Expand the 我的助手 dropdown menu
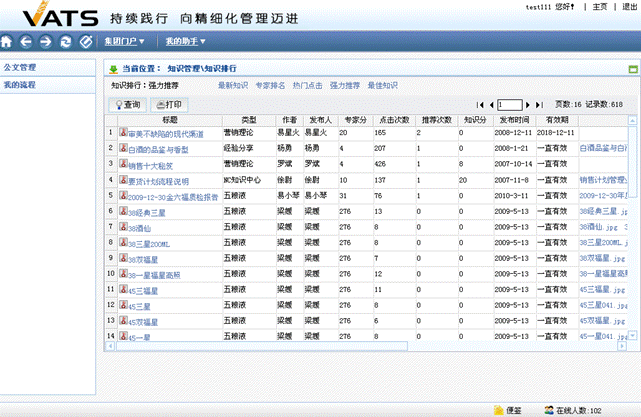This screenshot has width=641, height=417. (x=185, y=42)
